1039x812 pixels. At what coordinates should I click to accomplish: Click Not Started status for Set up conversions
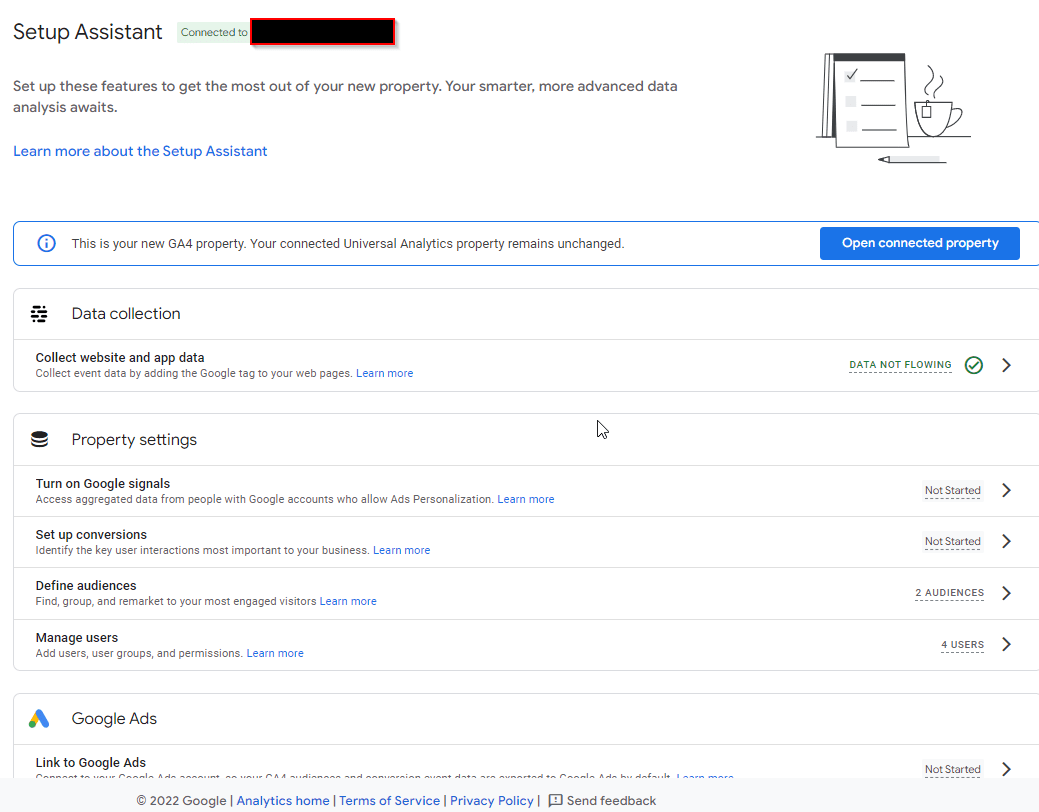point(952,542)
